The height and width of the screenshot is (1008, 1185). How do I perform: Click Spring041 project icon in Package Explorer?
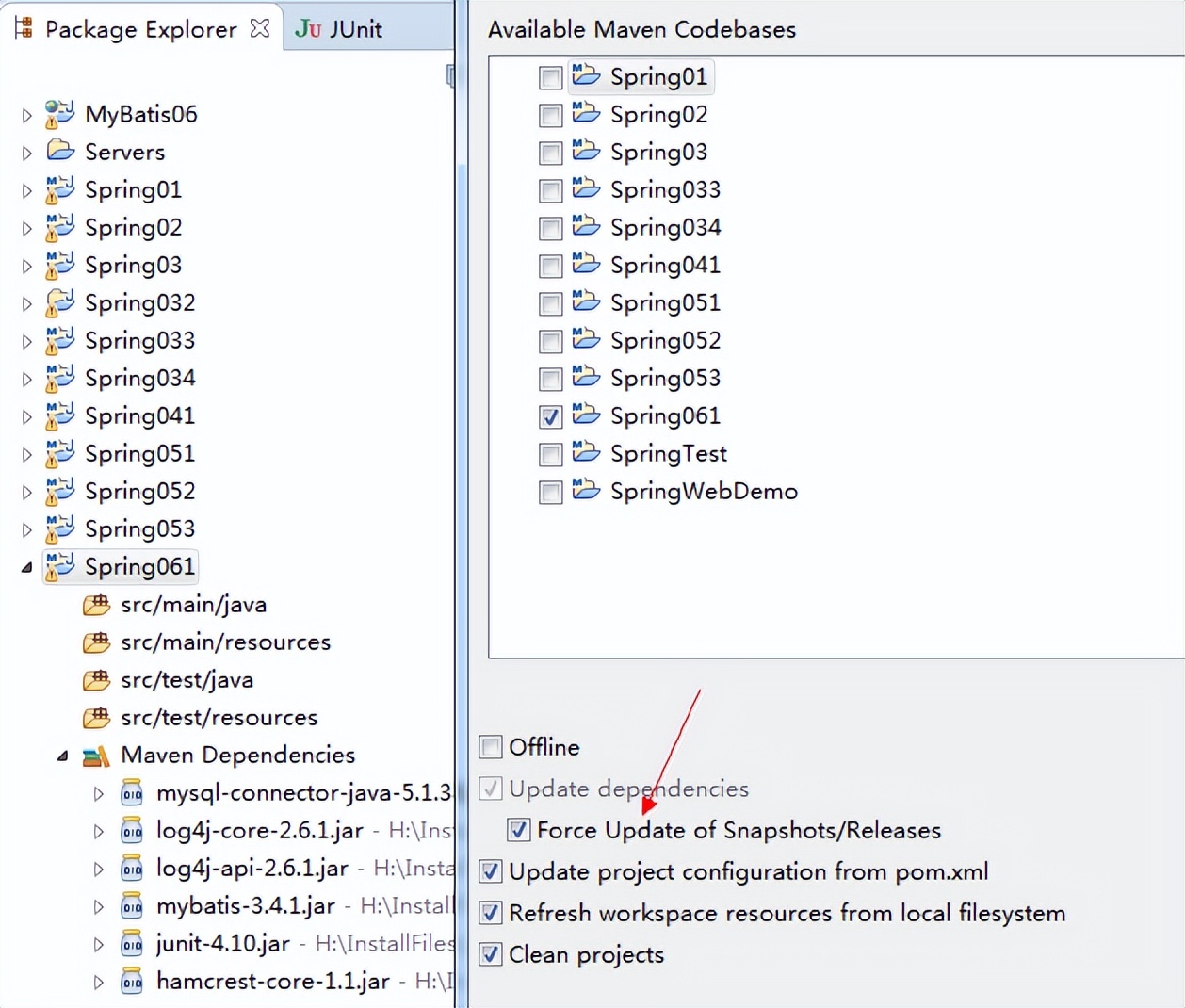59,415
